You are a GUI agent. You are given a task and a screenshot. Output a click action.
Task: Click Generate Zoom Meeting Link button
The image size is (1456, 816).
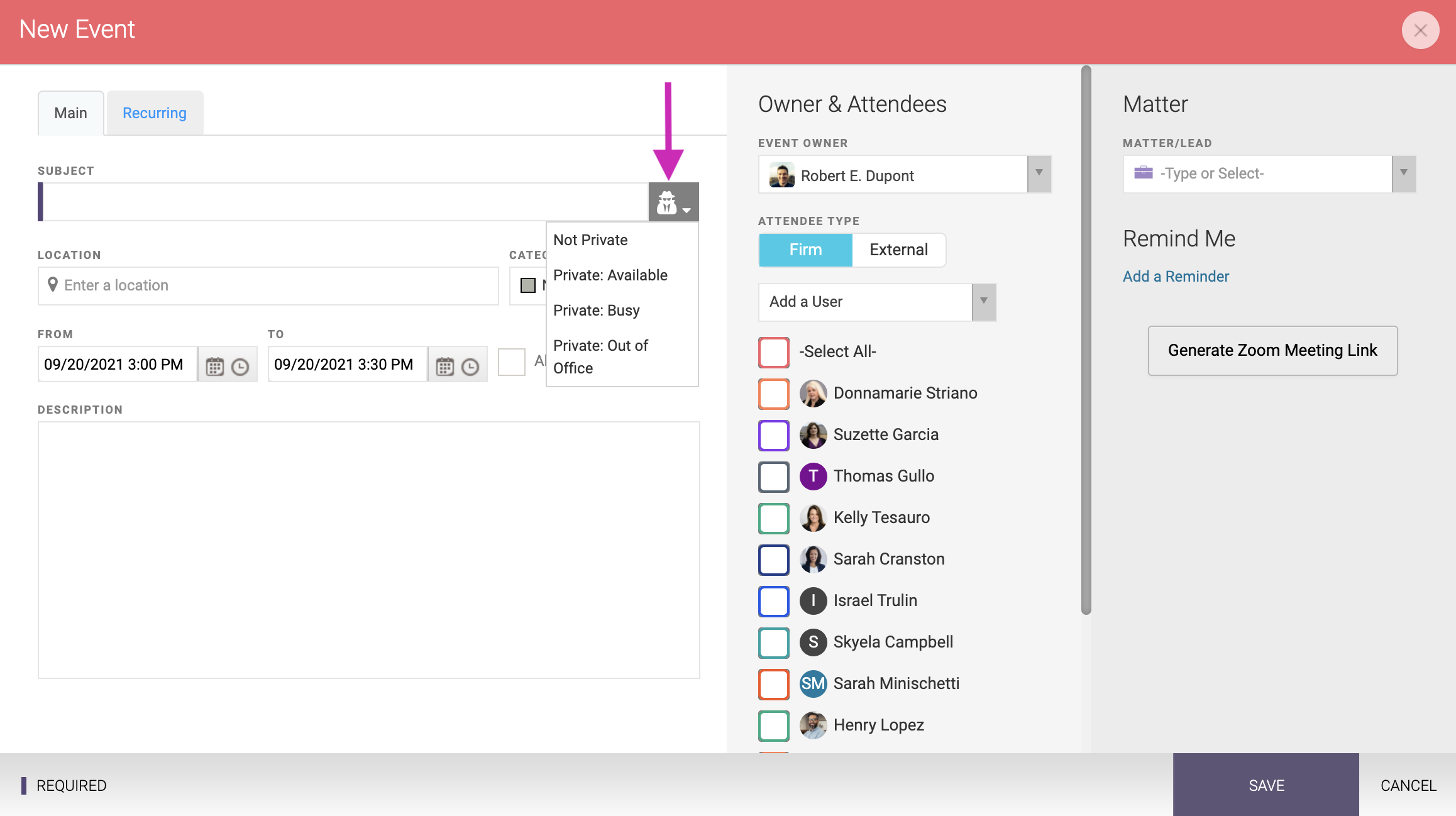tap(1272, 351)
